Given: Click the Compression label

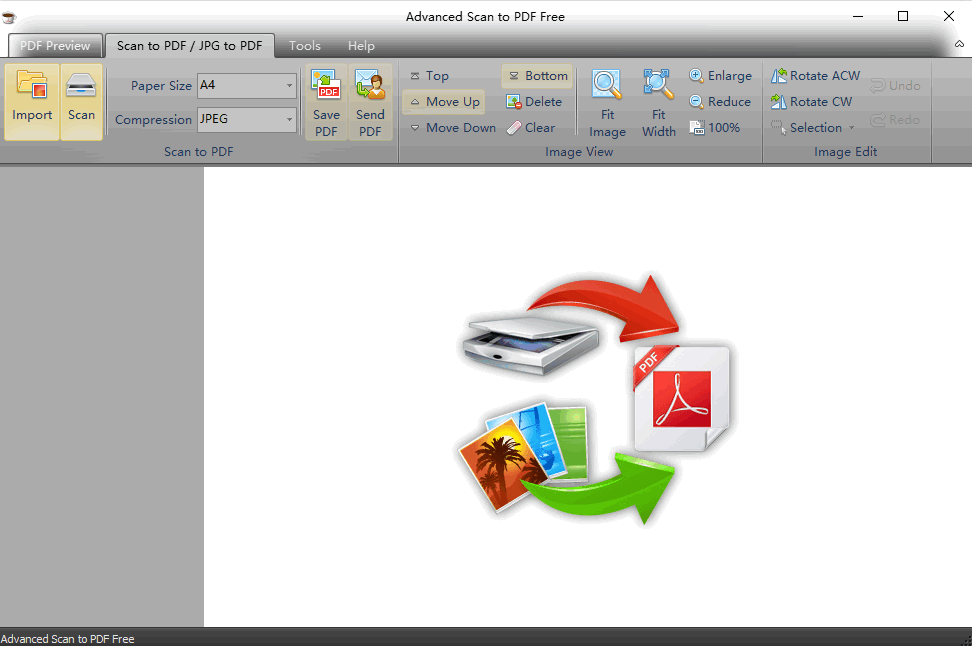Looking at the screenshot, I should [x=153, y=120].
